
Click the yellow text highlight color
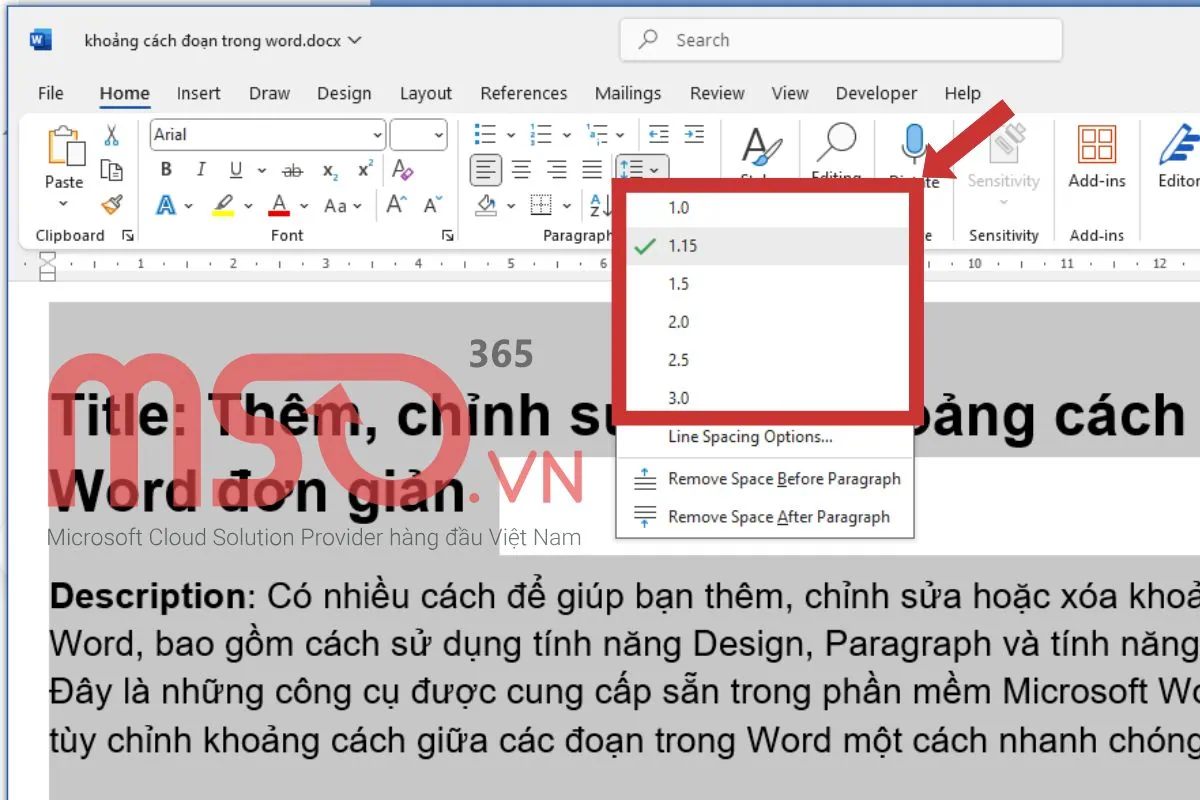point(223,205)
